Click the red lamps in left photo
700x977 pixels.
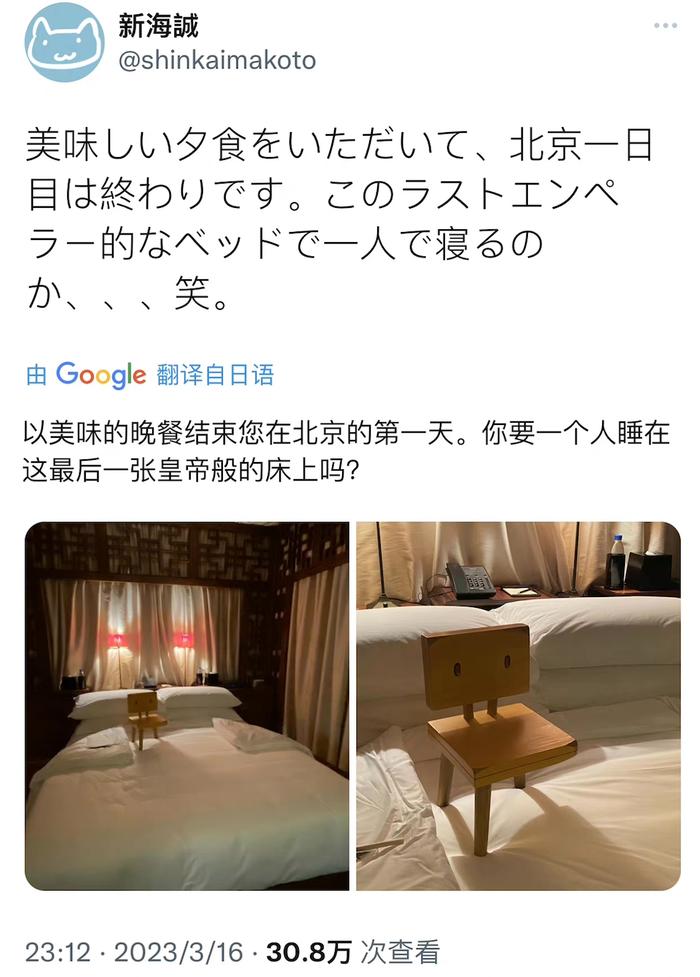pyautogui.click(x=150, y=641)
